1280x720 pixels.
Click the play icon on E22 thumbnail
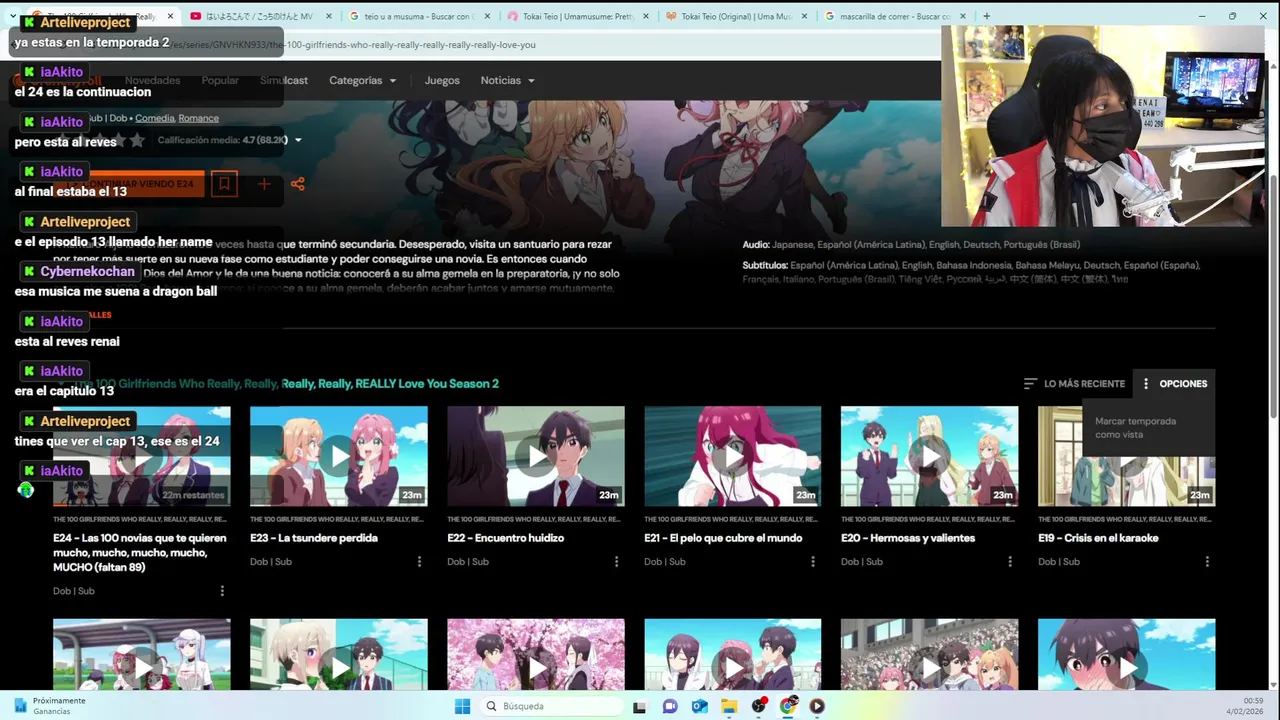tap(536, 456)
